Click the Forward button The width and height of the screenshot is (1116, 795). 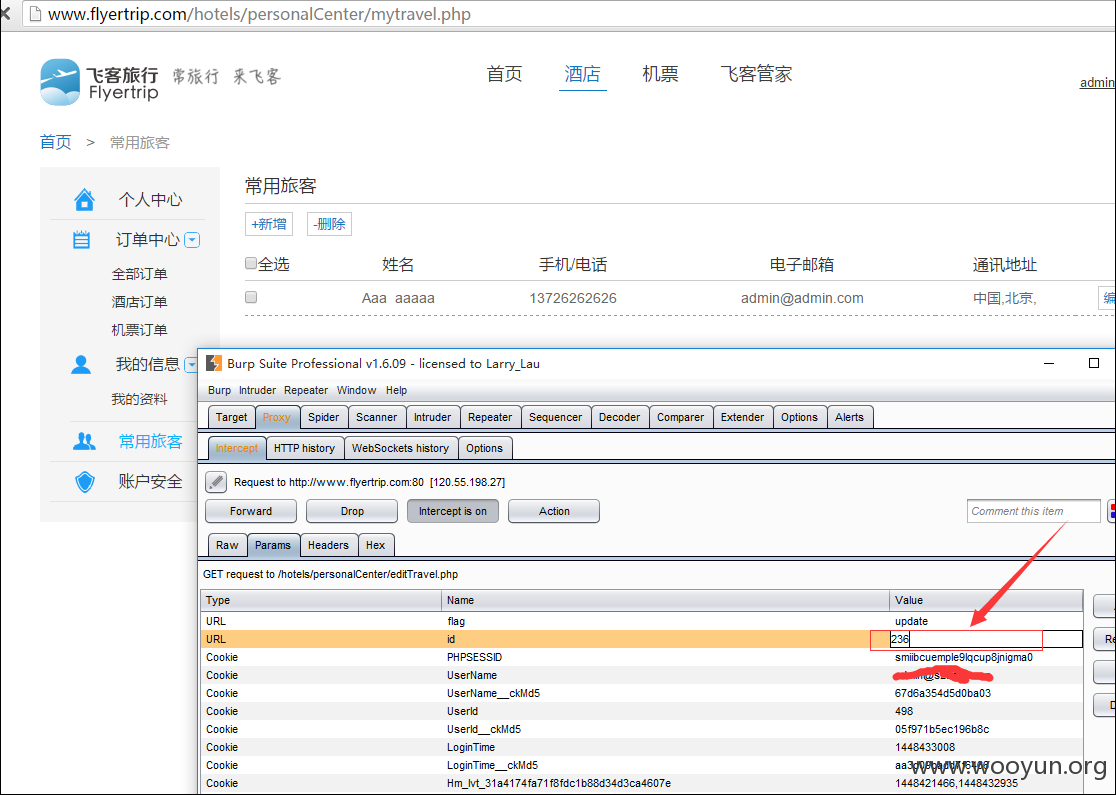251,511
